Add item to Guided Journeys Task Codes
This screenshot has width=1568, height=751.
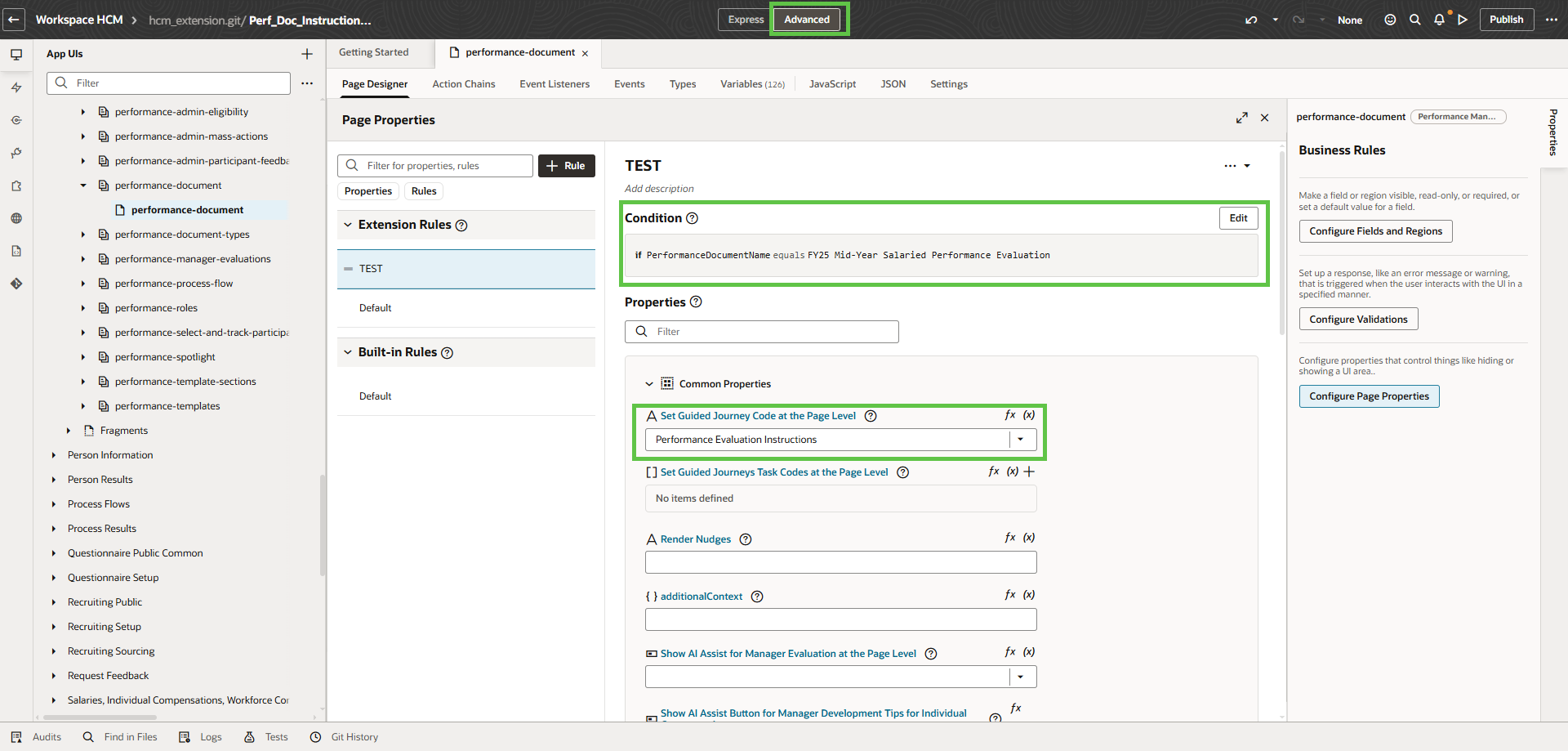(x=1029, y=472)
